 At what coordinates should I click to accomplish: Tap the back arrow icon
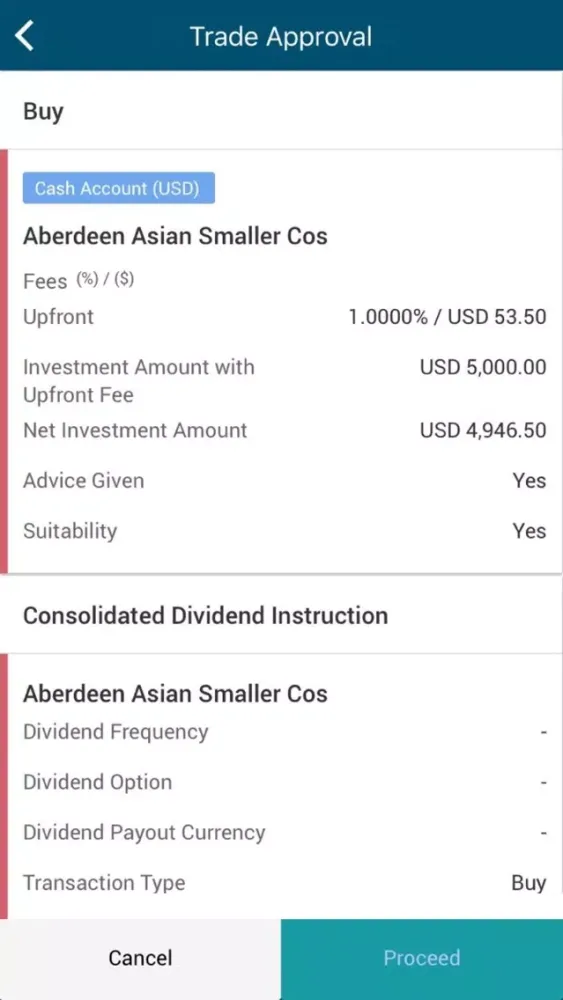click(x=24, y=35)
